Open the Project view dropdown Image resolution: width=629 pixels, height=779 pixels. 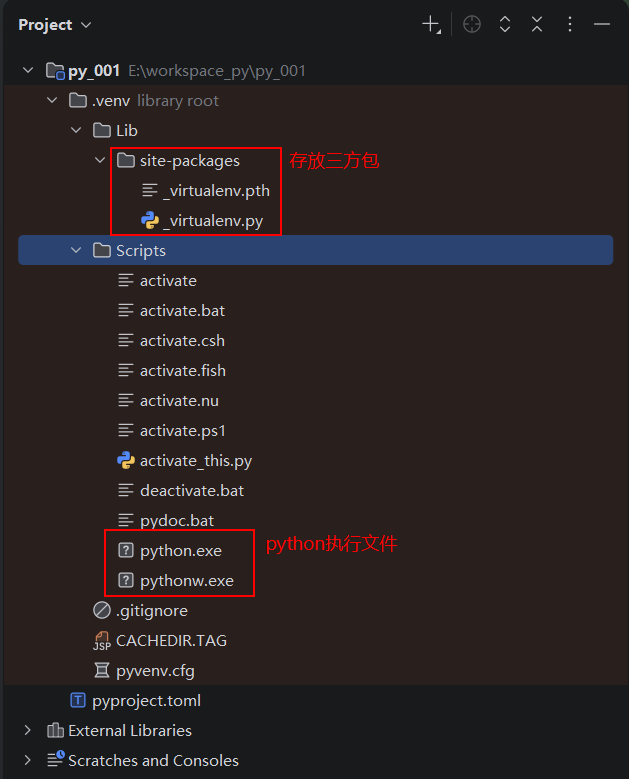(55, 25)
